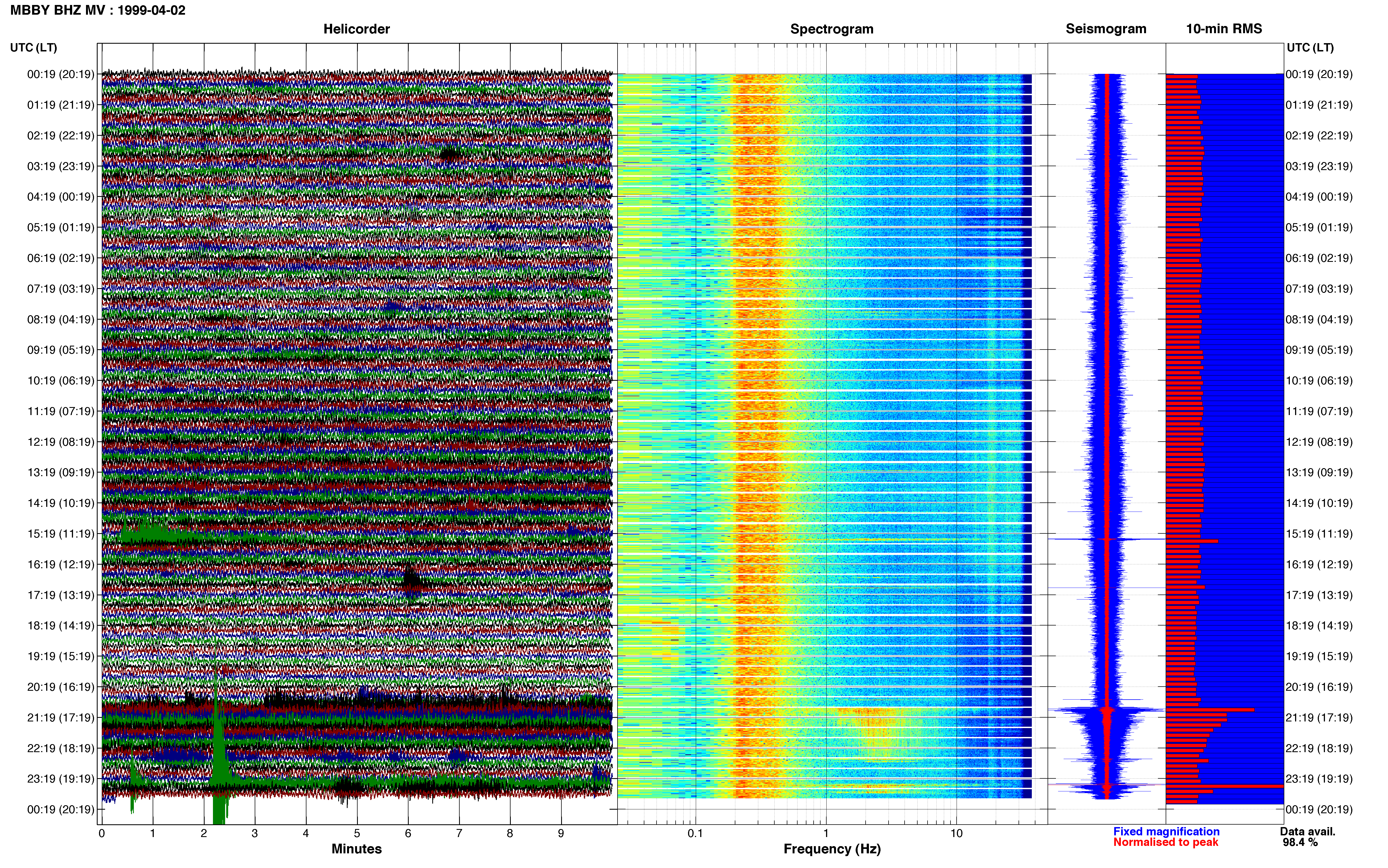Click the '98.4 %' data availability value

pos(1300,842)
